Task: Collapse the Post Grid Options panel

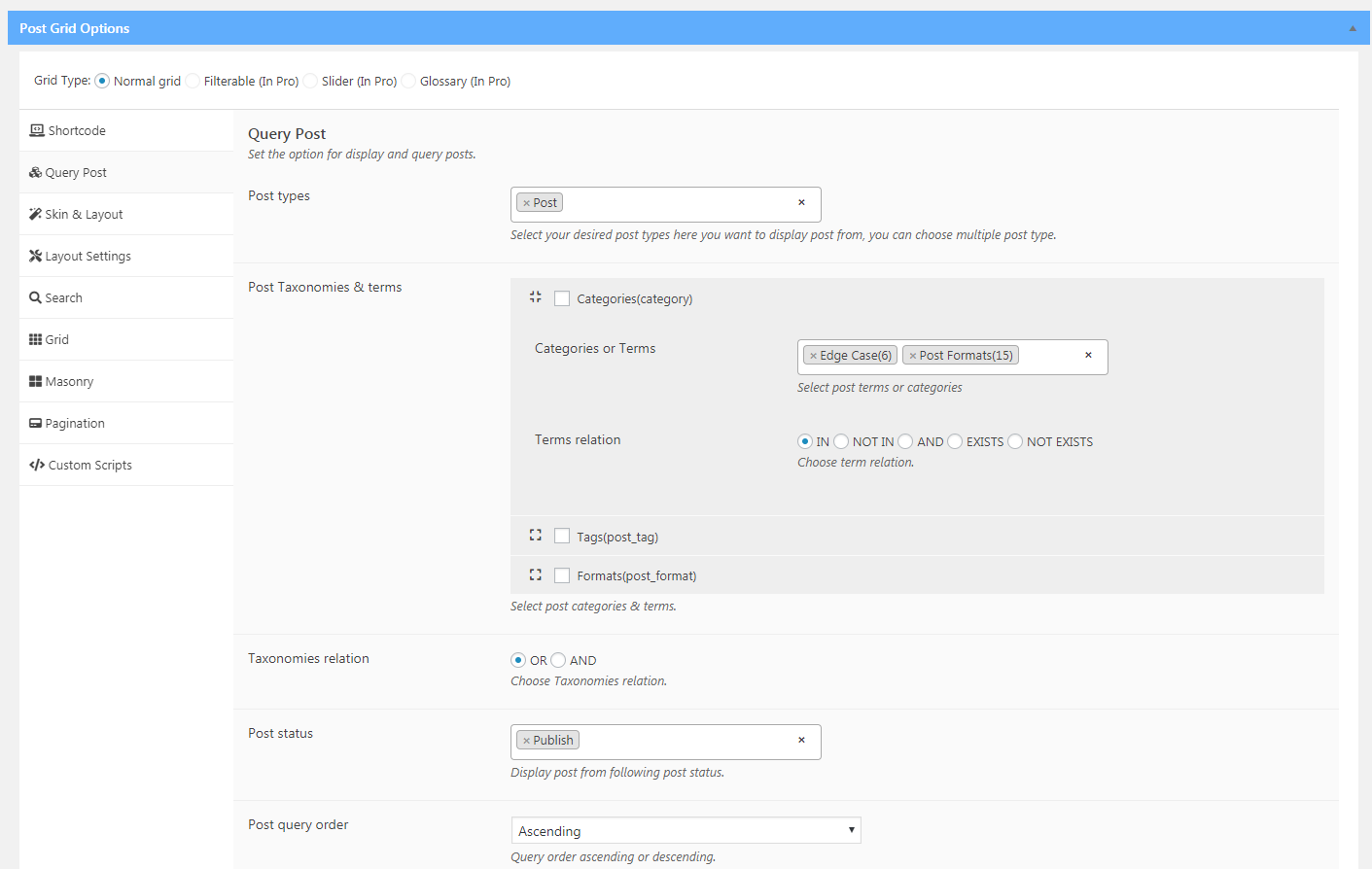Action: [x=1352, y=28]
